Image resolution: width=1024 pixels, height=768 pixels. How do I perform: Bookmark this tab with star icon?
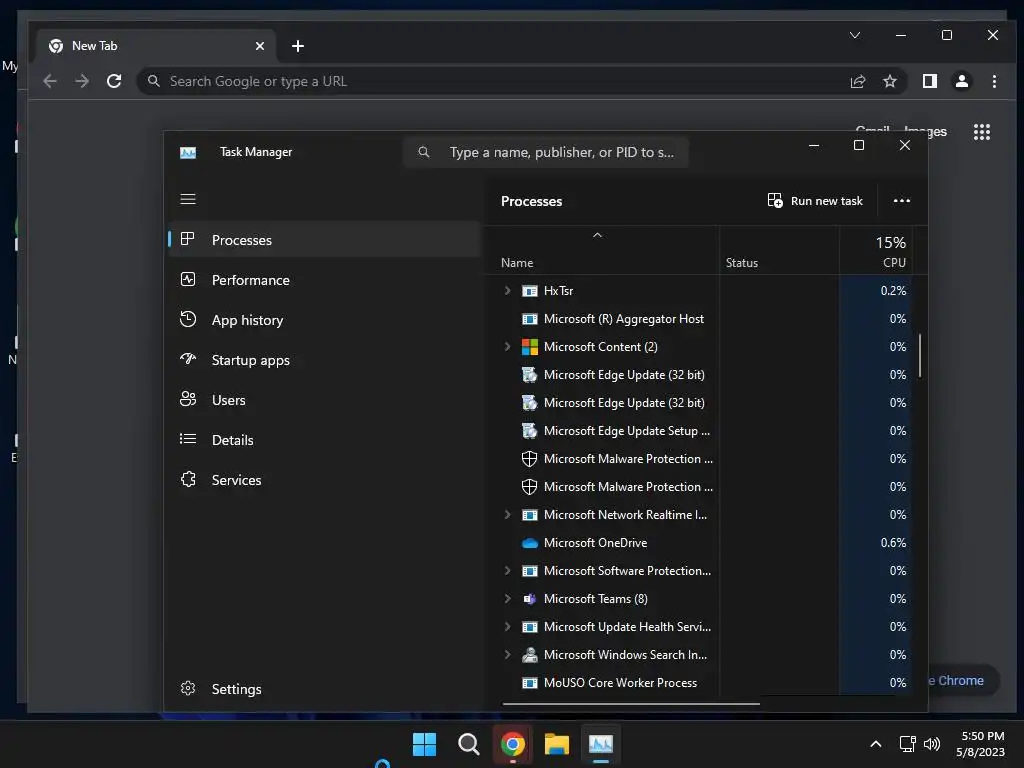(889, 81)
